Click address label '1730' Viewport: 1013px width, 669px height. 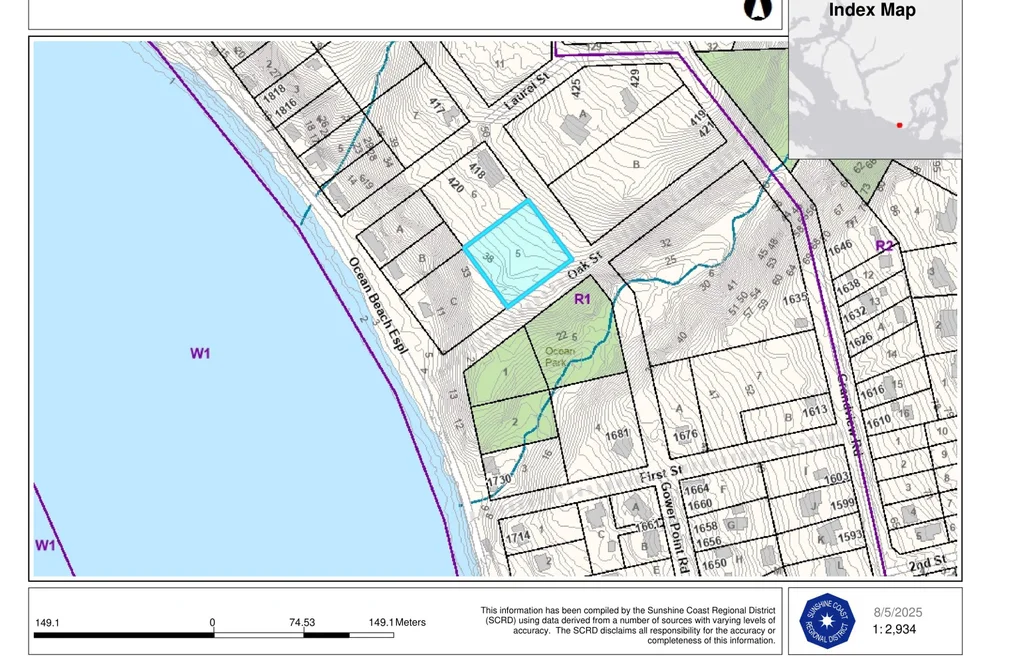click(499, 479)
